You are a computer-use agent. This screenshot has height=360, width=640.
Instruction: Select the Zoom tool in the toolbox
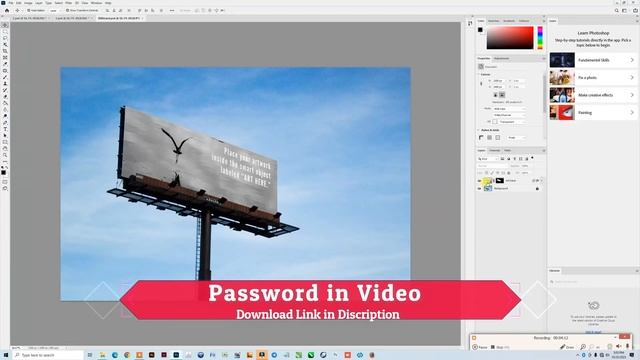coord(5,156)
